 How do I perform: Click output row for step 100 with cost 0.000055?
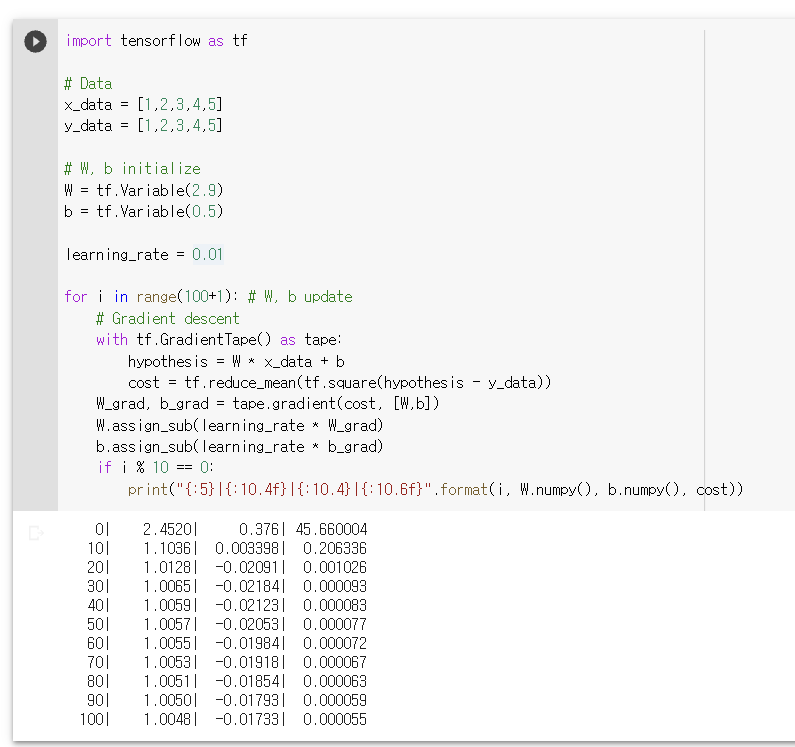coord(223,719)
